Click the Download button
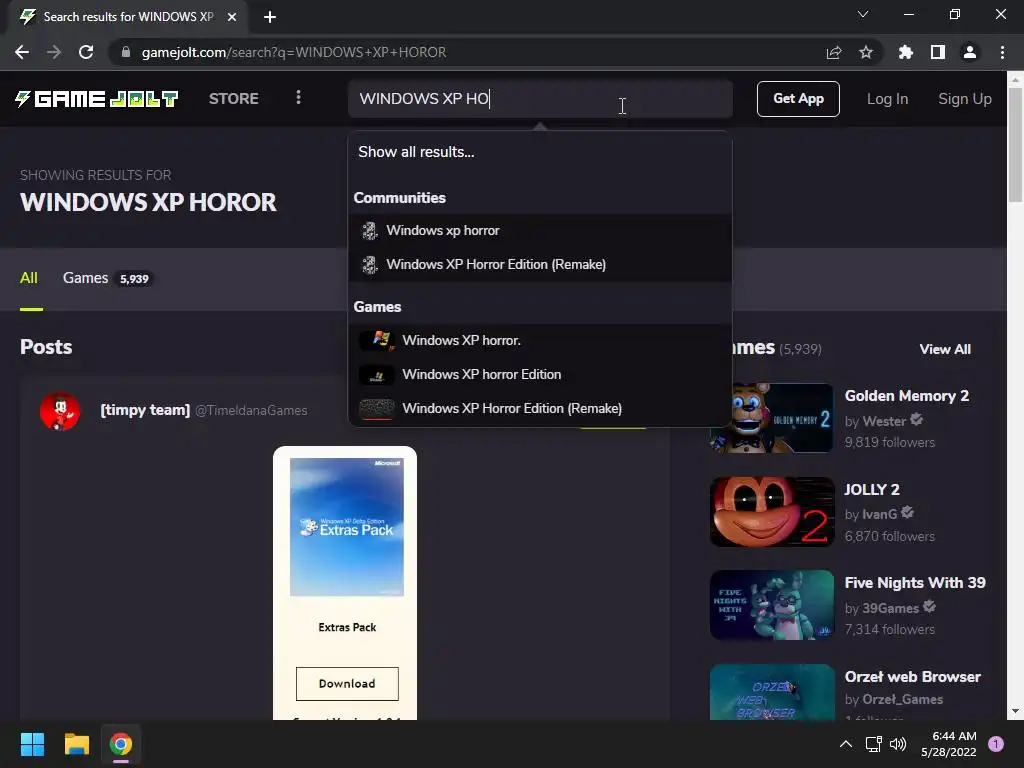The width and height of the screenshot is (1024, 768). (x=347, y=684)
